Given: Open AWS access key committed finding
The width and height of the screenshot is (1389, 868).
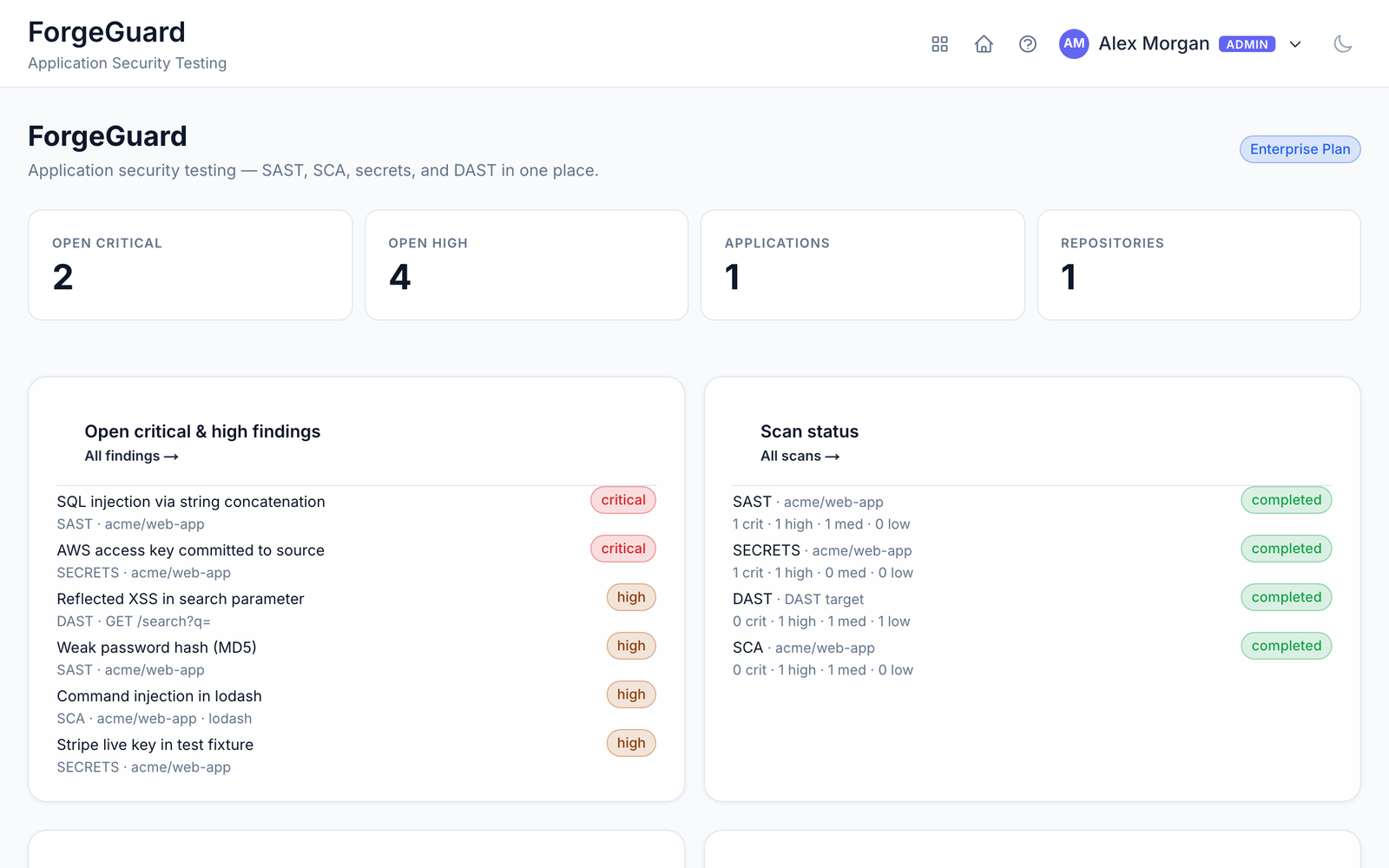Looking at the screenshot, I should click(190, 550).
